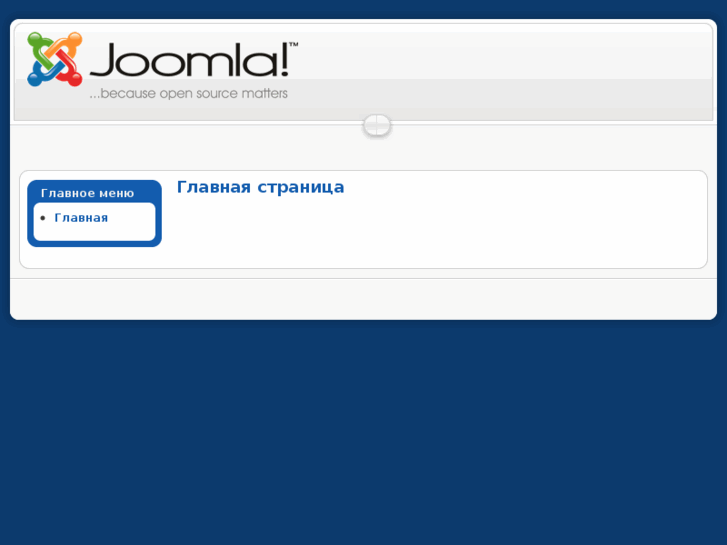Select the Главное меню module title
This screenshot has width=727, height=545.
coord(87,193)
